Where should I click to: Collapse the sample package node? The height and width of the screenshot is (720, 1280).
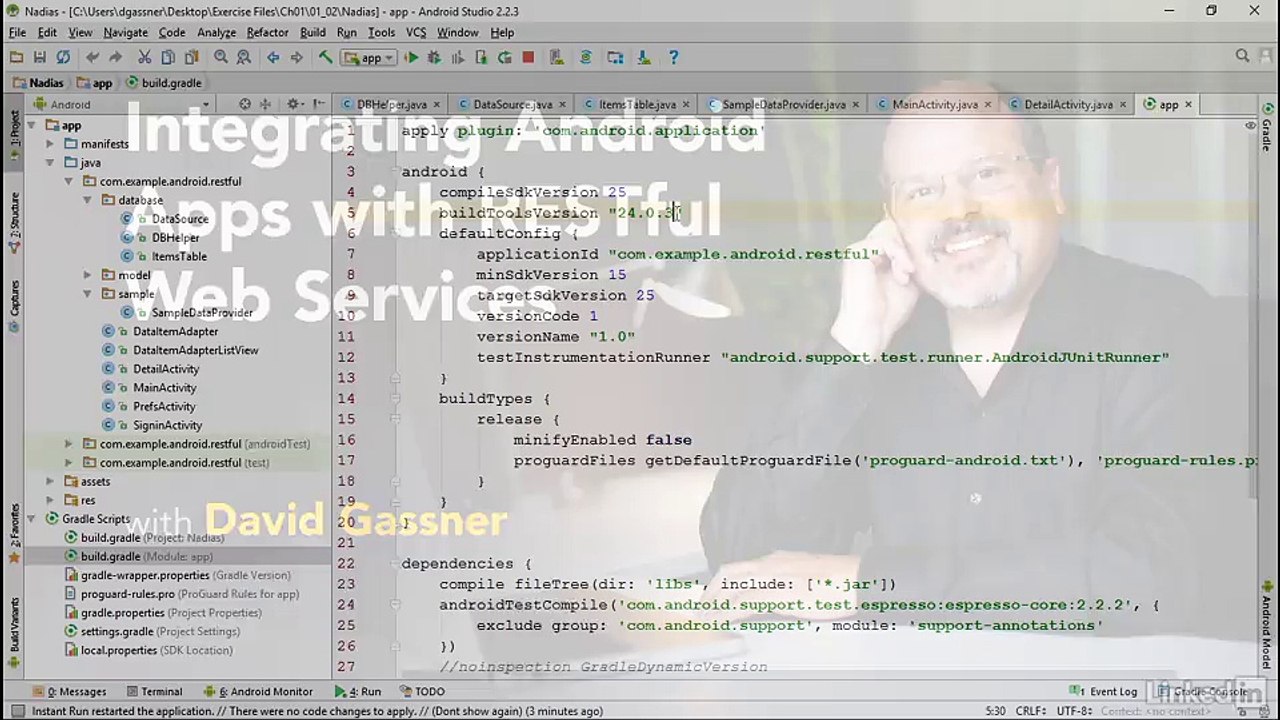point(88,294)
